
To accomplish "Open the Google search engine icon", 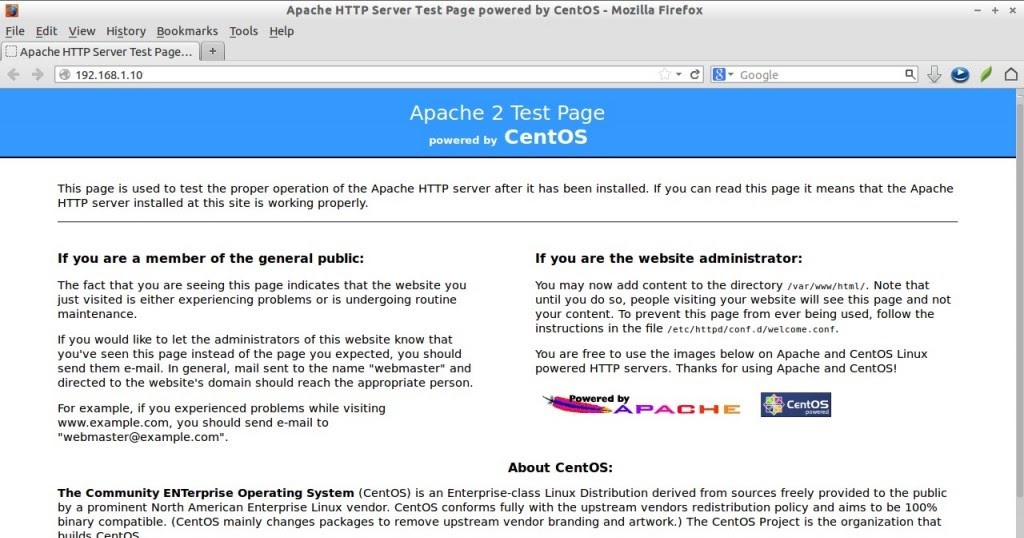I will 719,74.
